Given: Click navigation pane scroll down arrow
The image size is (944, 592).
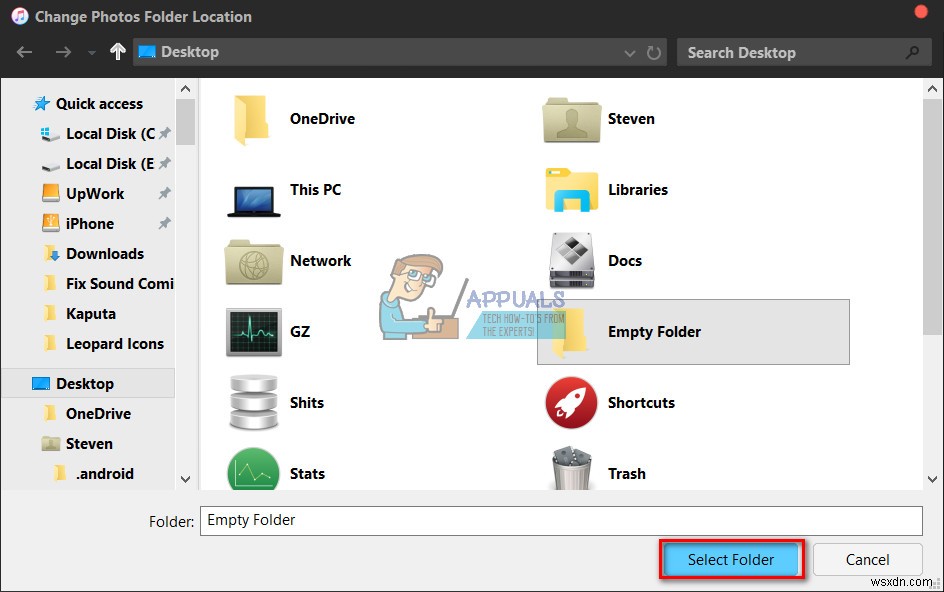Looking at the screenshot, I should click(185, 479).
